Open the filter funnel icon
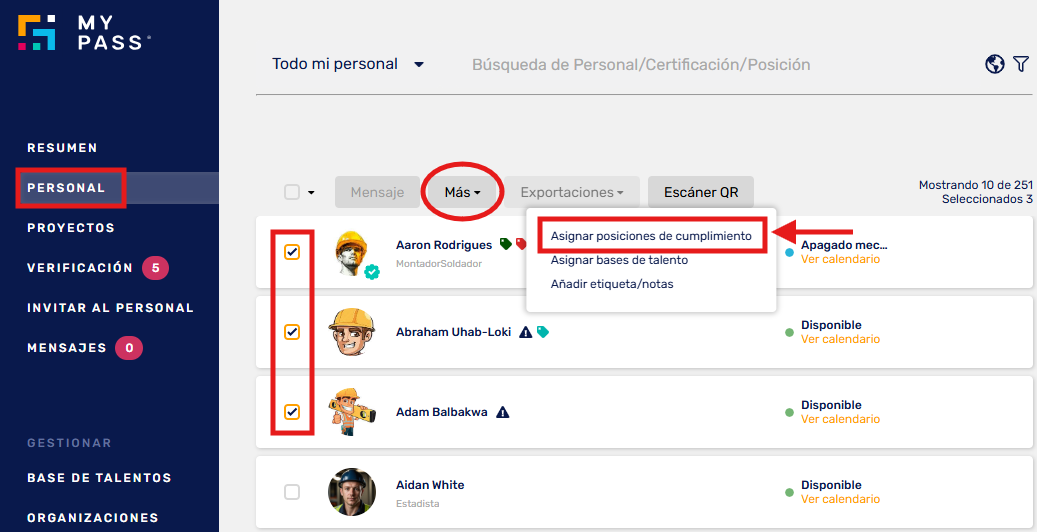 pyautogui.click(x=1020, y=64)
